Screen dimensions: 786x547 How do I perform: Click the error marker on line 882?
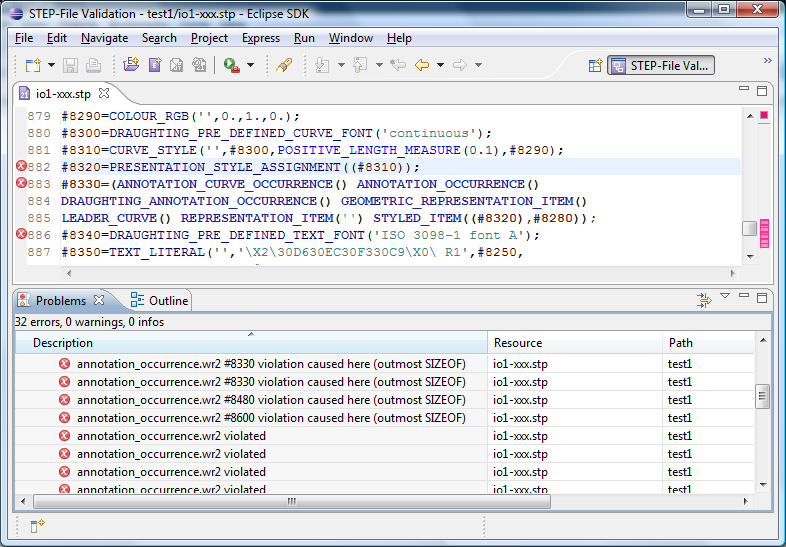coord(21,166)
